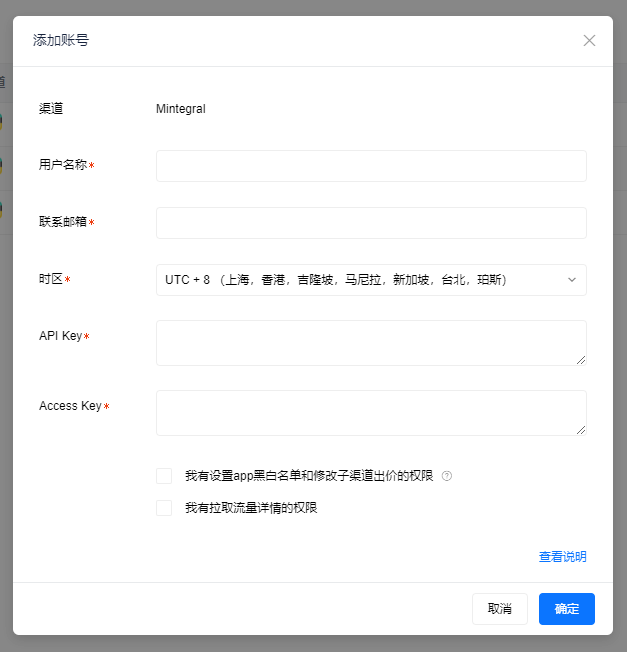Click the 我有拉取流量详情的权限 label text
The height and width of the screenshot is (652, 627).
pyautogui.click(x=251, y=508)
